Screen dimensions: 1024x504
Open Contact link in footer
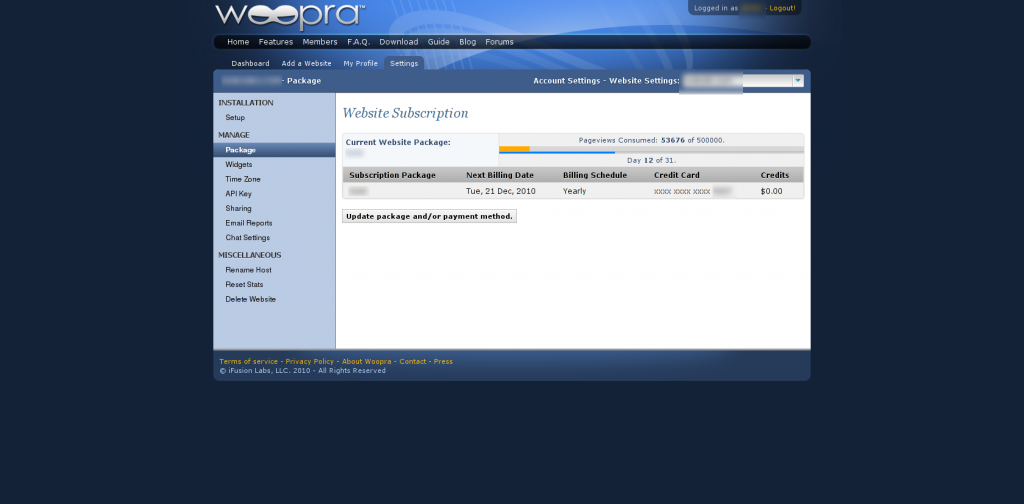pyautogui.click(x=413, y=362)
